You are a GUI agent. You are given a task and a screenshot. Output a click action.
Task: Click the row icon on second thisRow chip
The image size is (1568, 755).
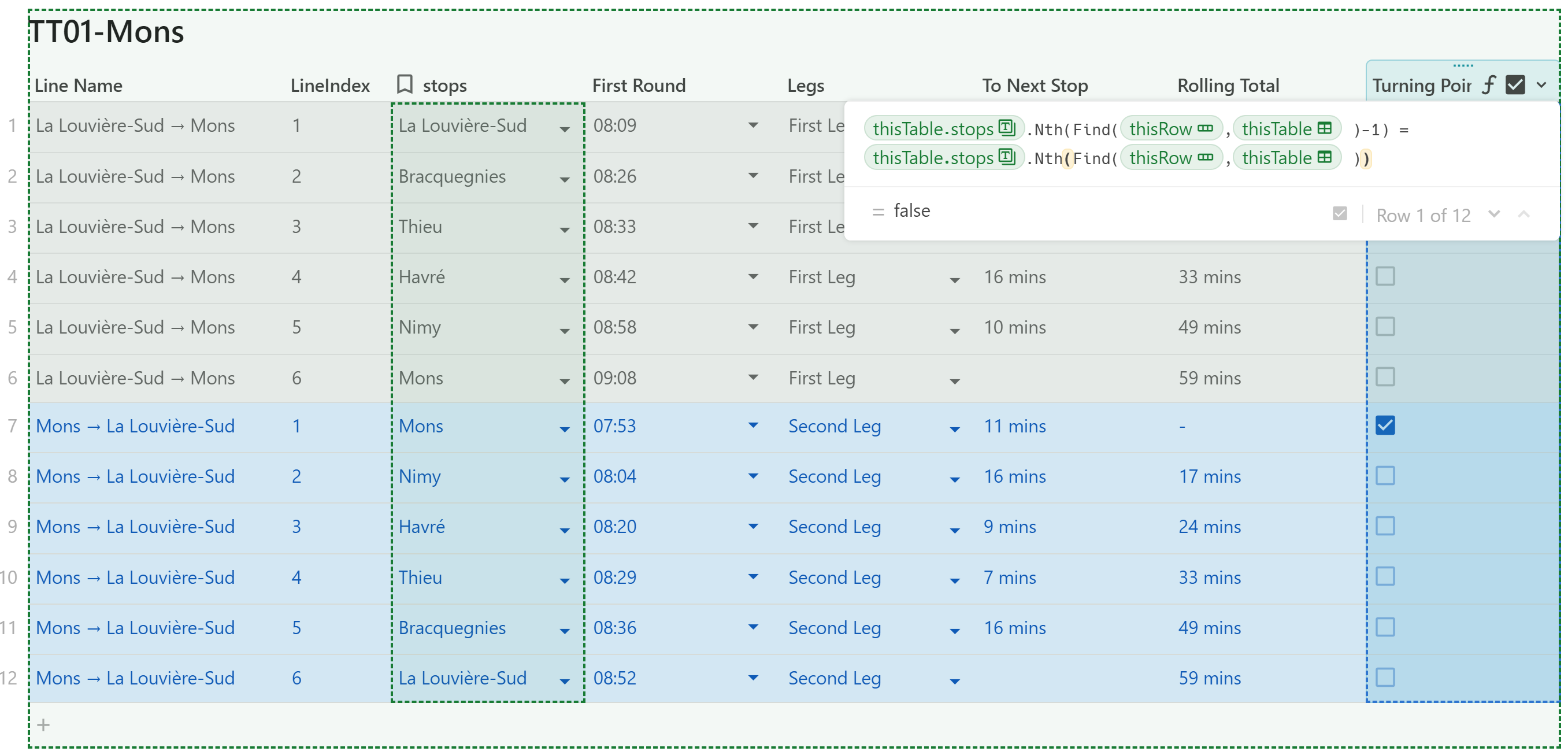(1205, 158)
